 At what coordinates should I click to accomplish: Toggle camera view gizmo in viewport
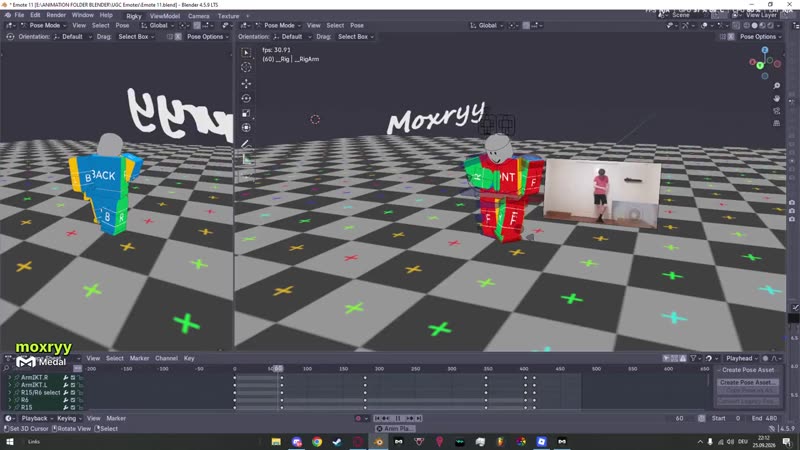click(x=777, y=111)
